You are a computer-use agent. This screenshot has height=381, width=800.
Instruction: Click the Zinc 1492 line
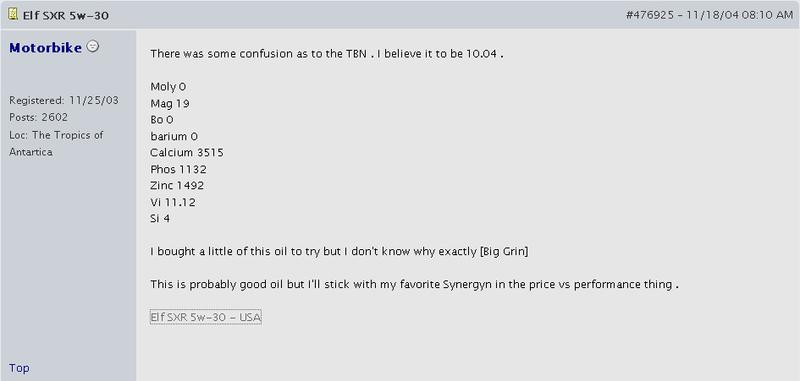pyautogui.click(x=177, y=185)
